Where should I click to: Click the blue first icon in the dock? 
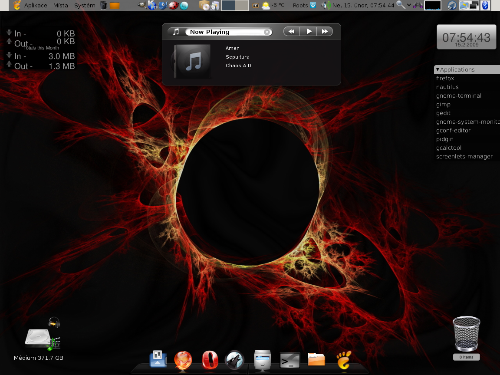[x=158, y=359]
